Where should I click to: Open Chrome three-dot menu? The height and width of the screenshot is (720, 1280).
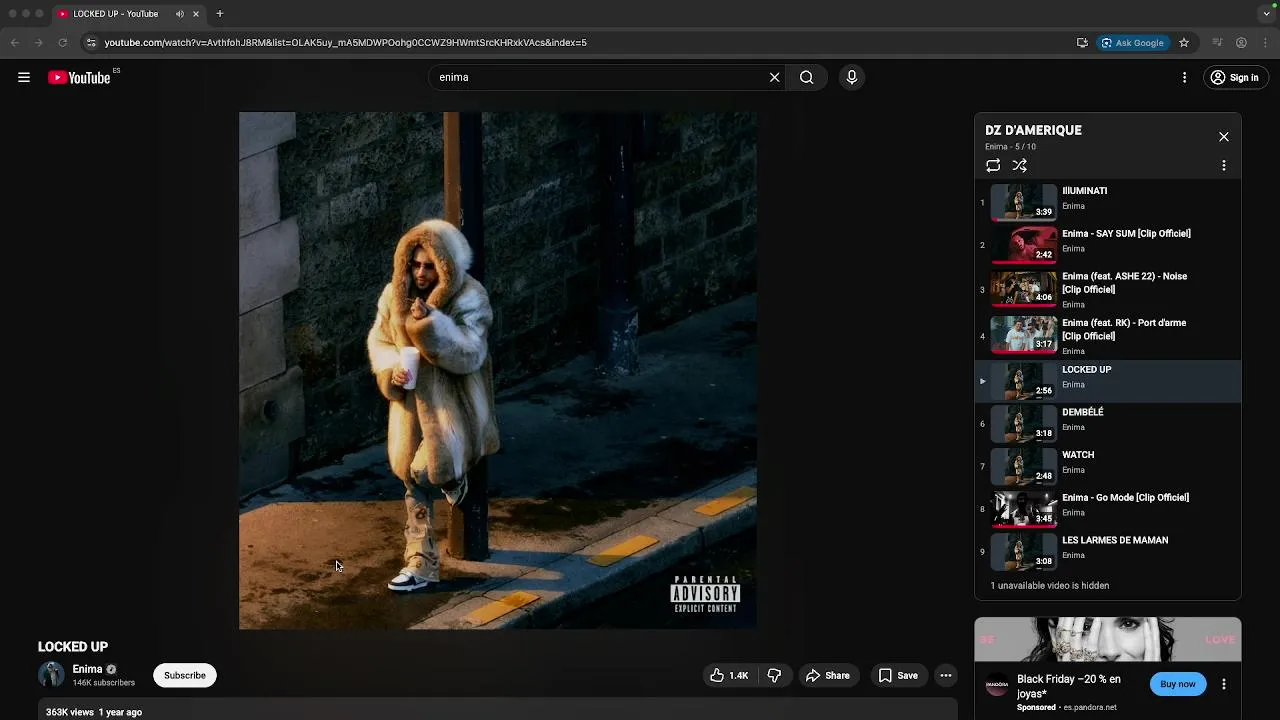1265,43
